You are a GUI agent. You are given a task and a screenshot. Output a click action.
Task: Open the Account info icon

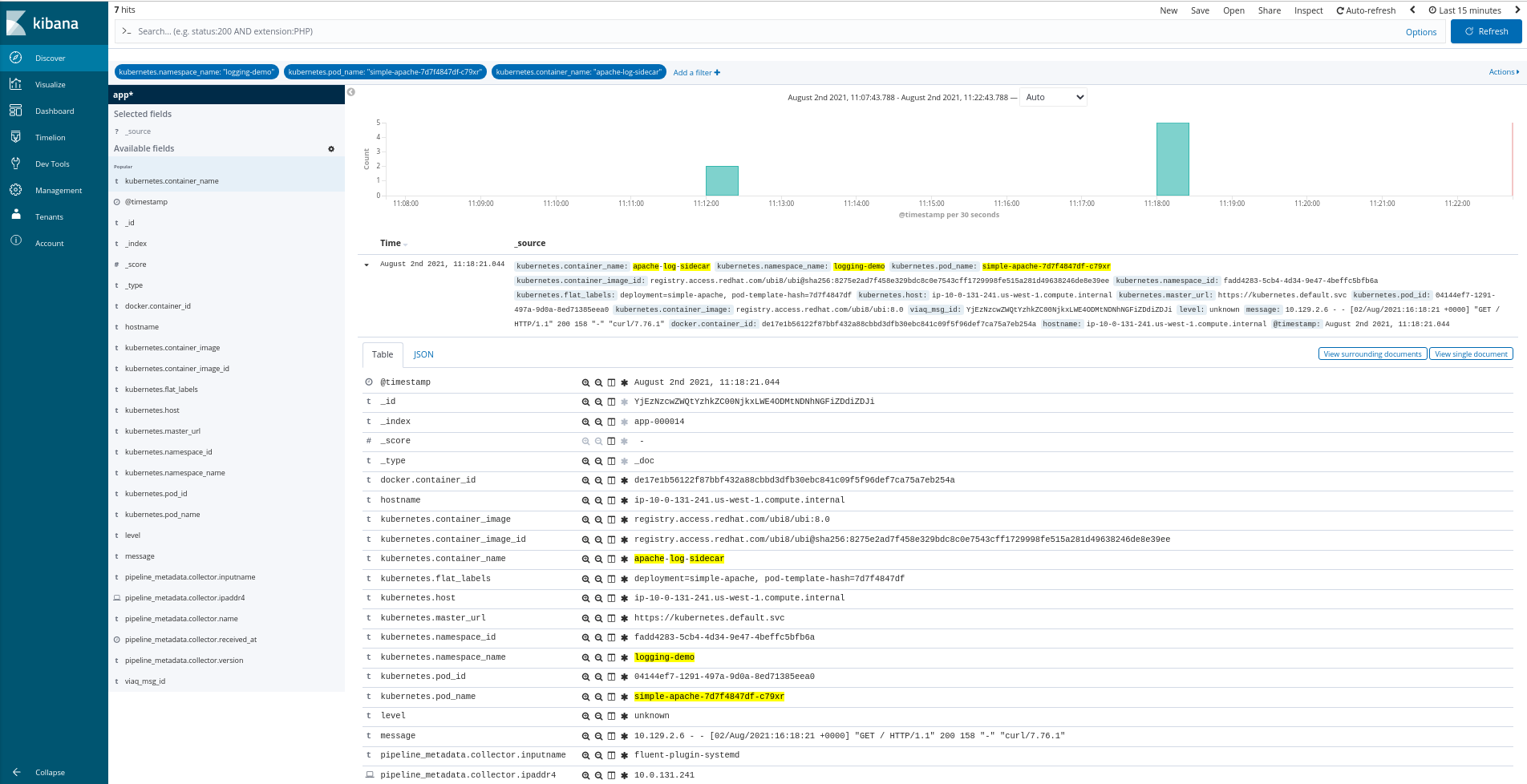15,240
